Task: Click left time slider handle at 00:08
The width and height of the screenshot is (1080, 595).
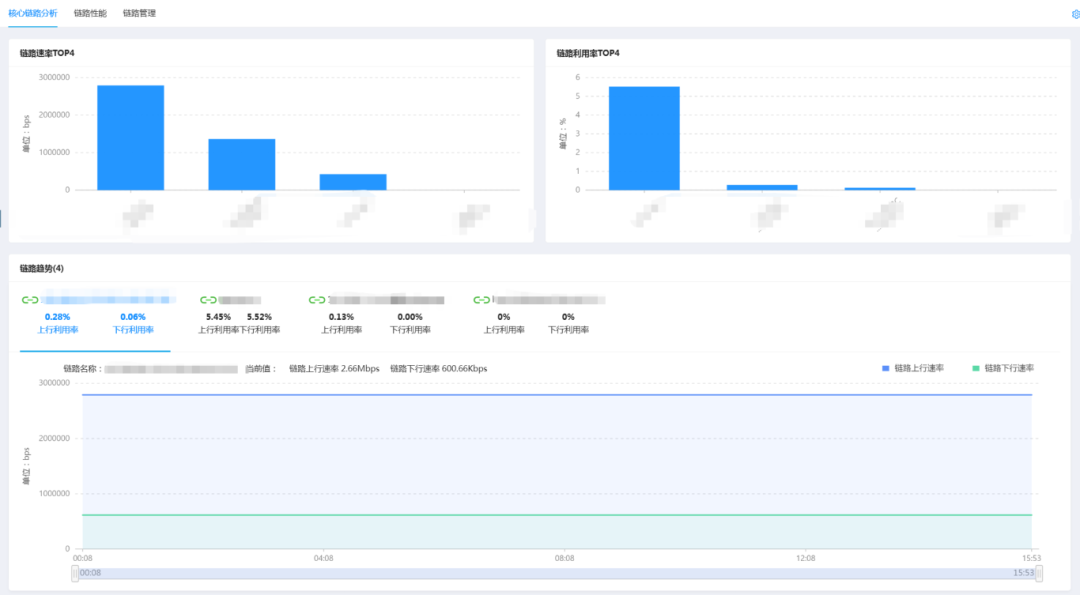Action: click(75, 573)
